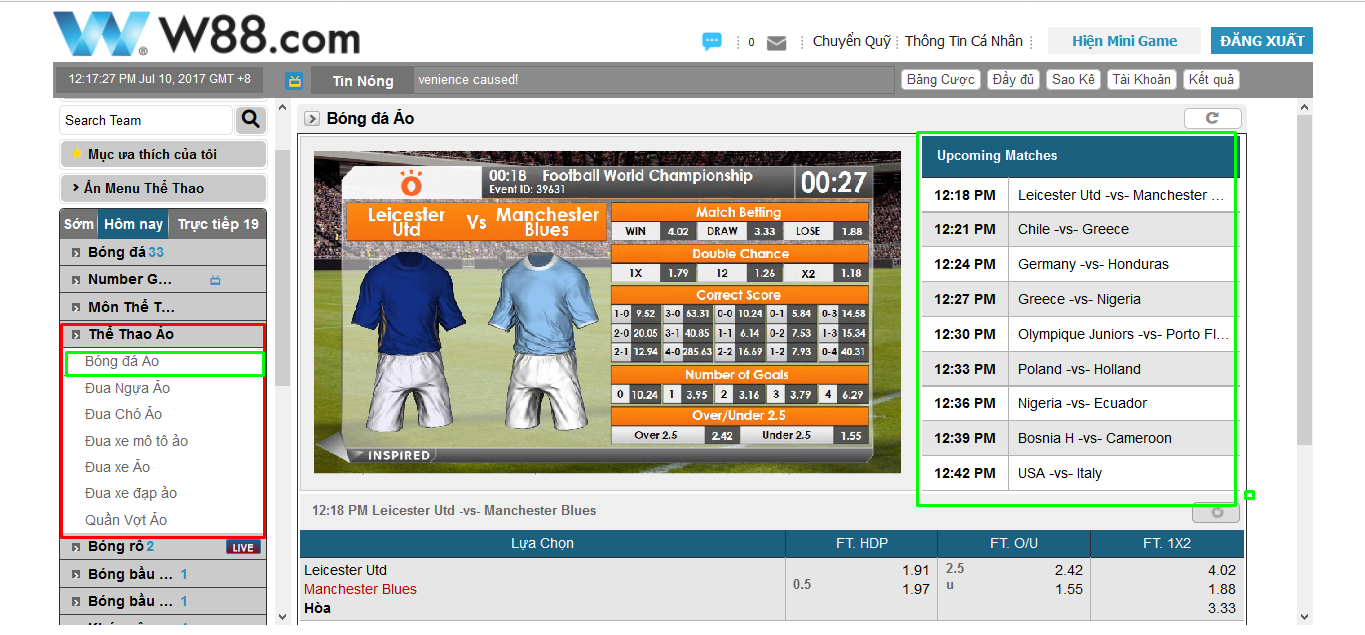Click the ĐĂNG XUẤT logout button
Viewport: 1365px width, 635px height.
[1262, 41]
